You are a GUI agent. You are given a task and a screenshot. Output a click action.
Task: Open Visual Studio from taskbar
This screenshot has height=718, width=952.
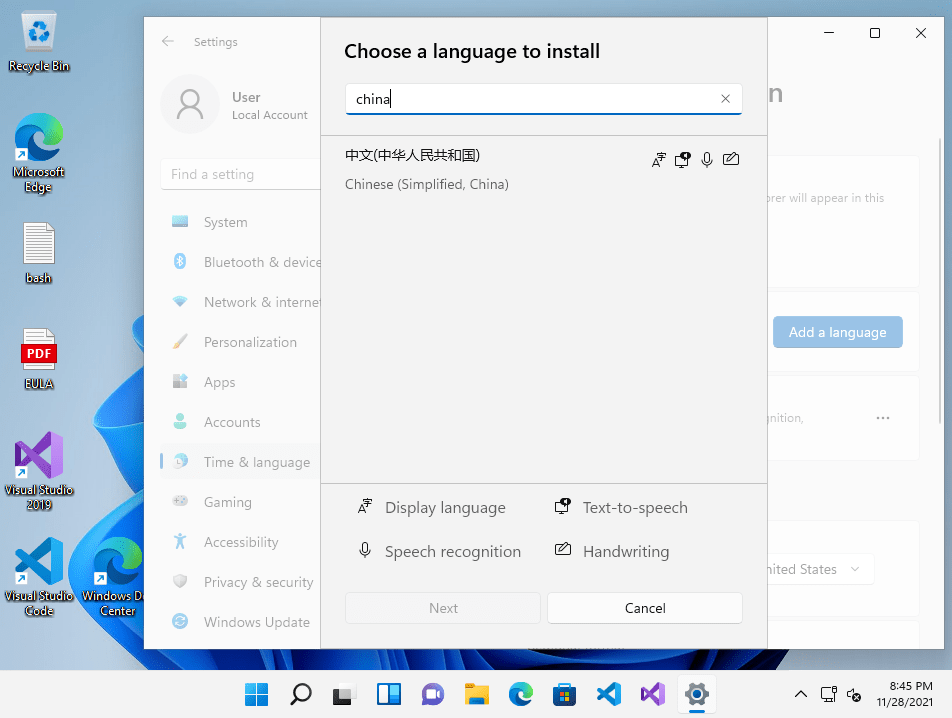[x=653, y=694]
